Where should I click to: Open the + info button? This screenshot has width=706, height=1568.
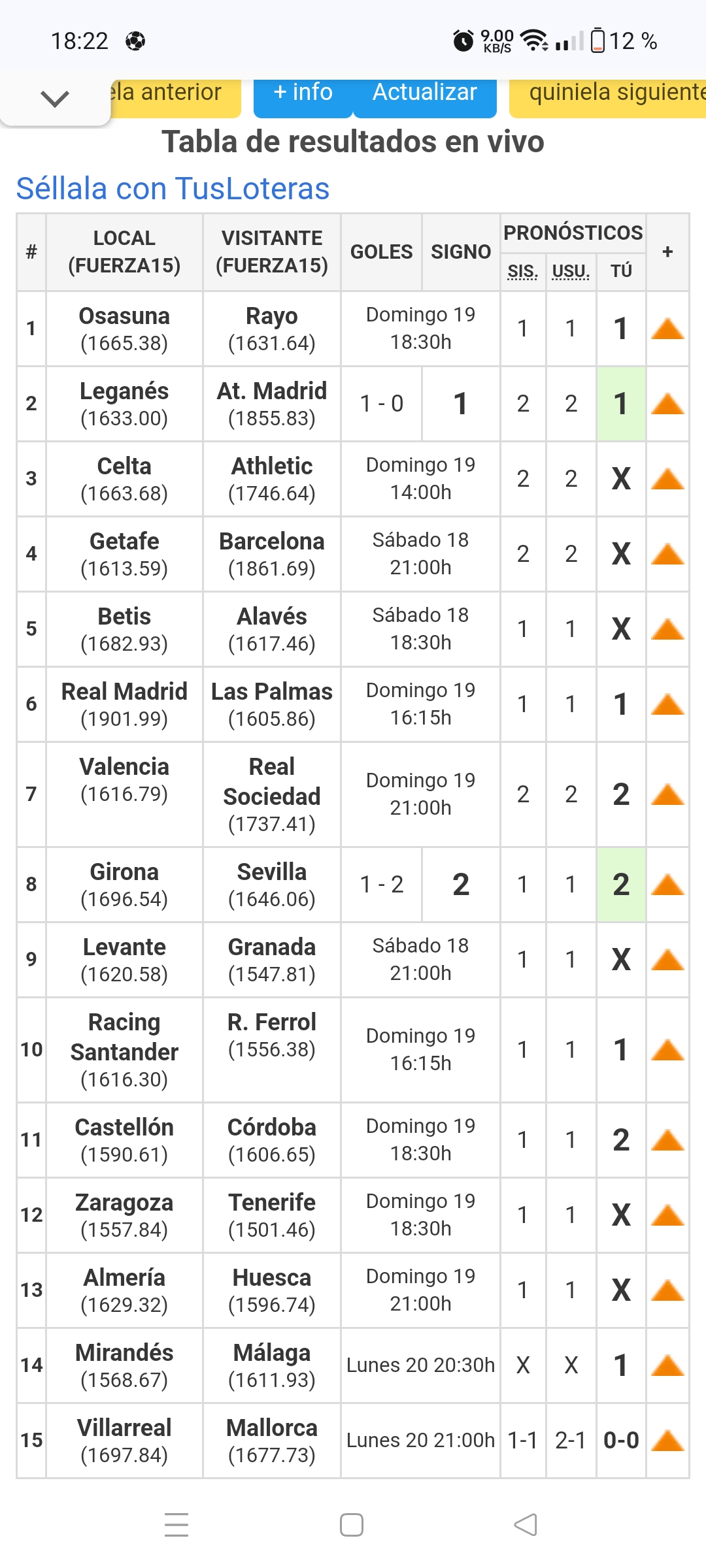coord(303,93)
